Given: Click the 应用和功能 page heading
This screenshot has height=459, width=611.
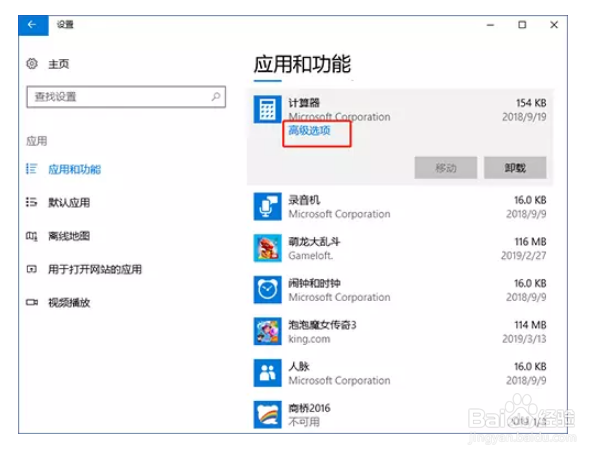Looking at the screenshot, I should [x=302, y=64].
